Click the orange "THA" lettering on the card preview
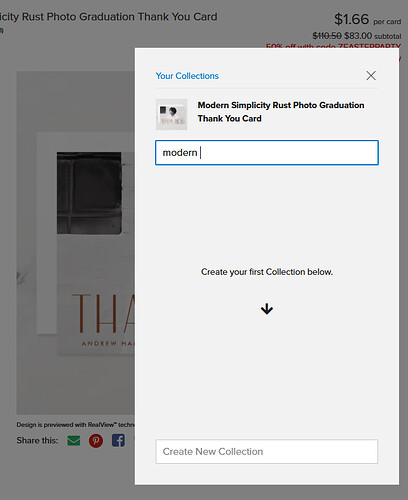This screenshot has height=500, width=408. 103,314
